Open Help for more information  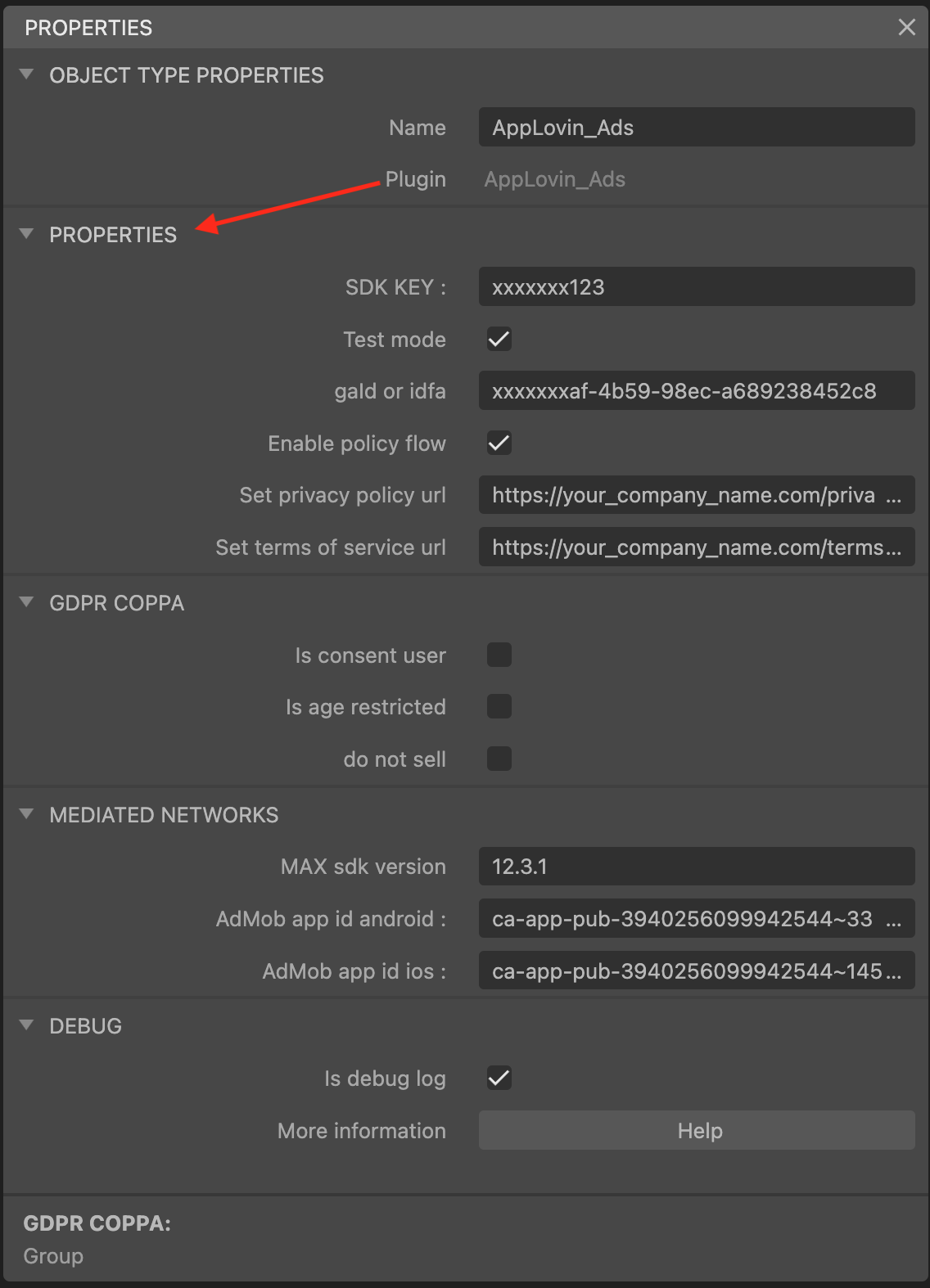pos(696,1130)
